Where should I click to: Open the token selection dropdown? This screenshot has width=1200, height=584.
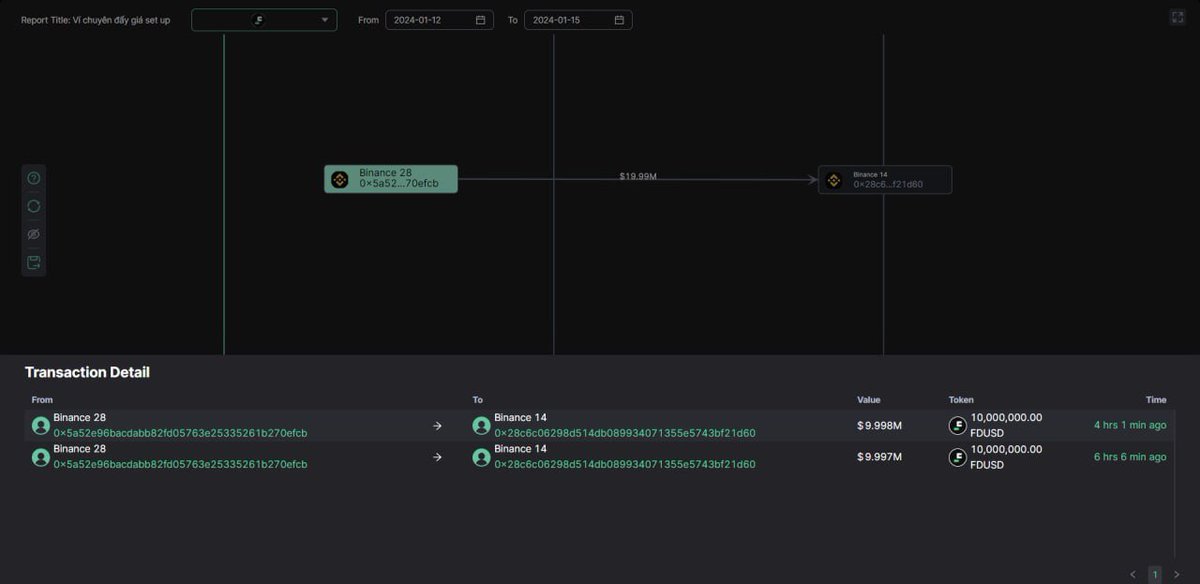coord(263,19)
